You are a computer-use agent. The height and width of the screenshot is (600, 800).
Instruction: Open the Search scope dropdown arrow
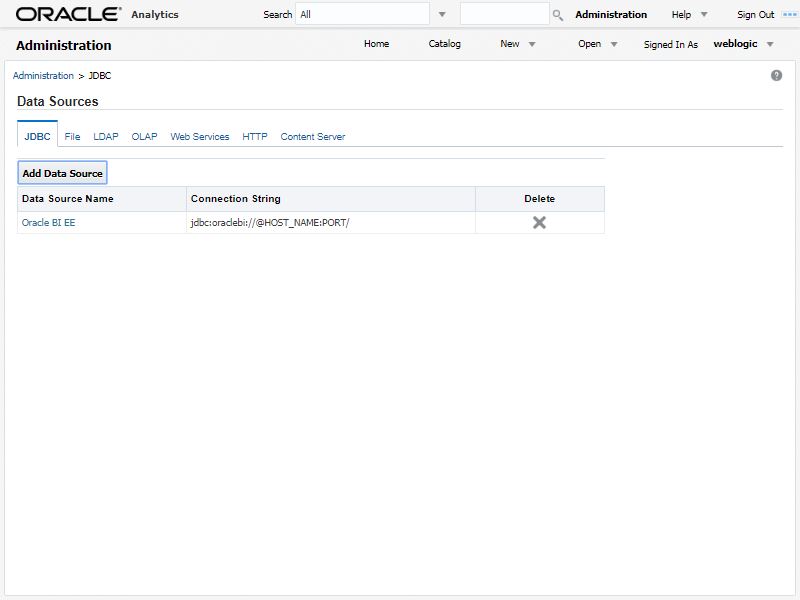(x=442, y=14)
